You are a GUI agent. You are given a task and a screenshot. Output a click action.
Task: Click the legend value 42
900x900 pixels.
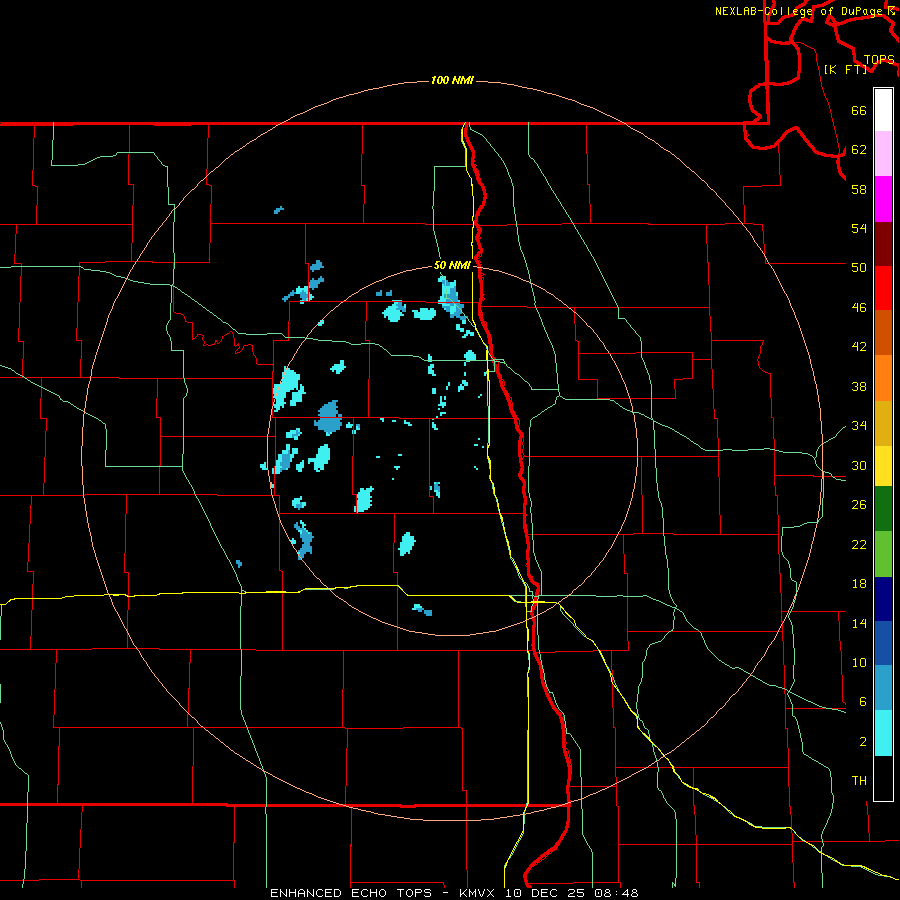tap(859, 347)
